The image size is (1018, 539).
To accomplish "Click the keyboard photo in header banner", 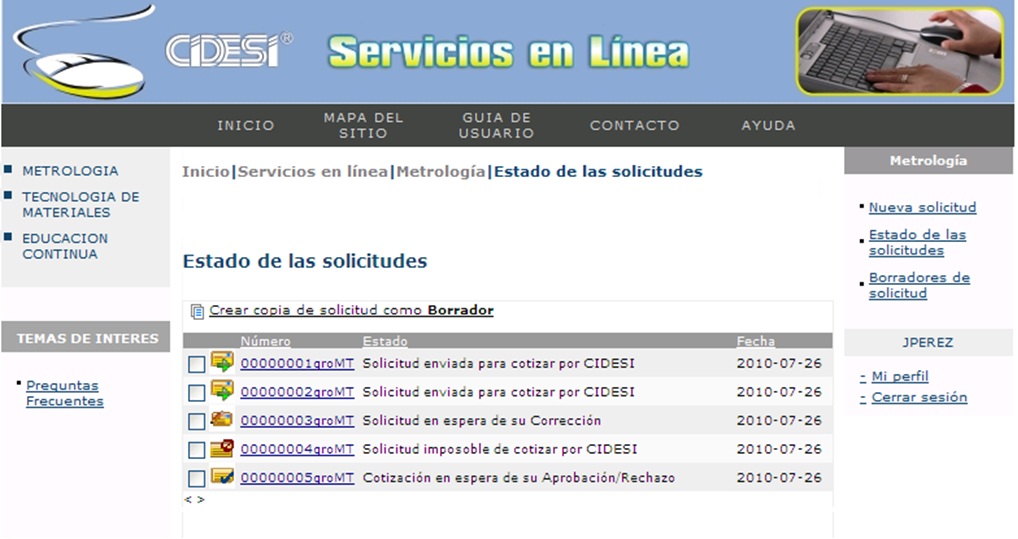I will click(x=899, y=51).
